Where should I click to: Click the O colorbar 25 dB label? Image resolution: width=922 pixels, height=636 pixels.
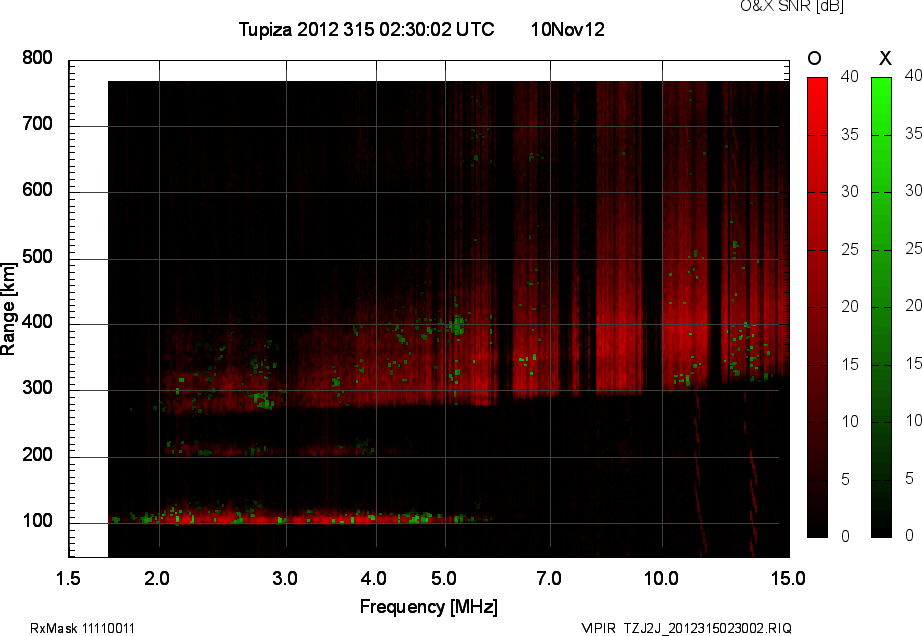coord(850,250)
